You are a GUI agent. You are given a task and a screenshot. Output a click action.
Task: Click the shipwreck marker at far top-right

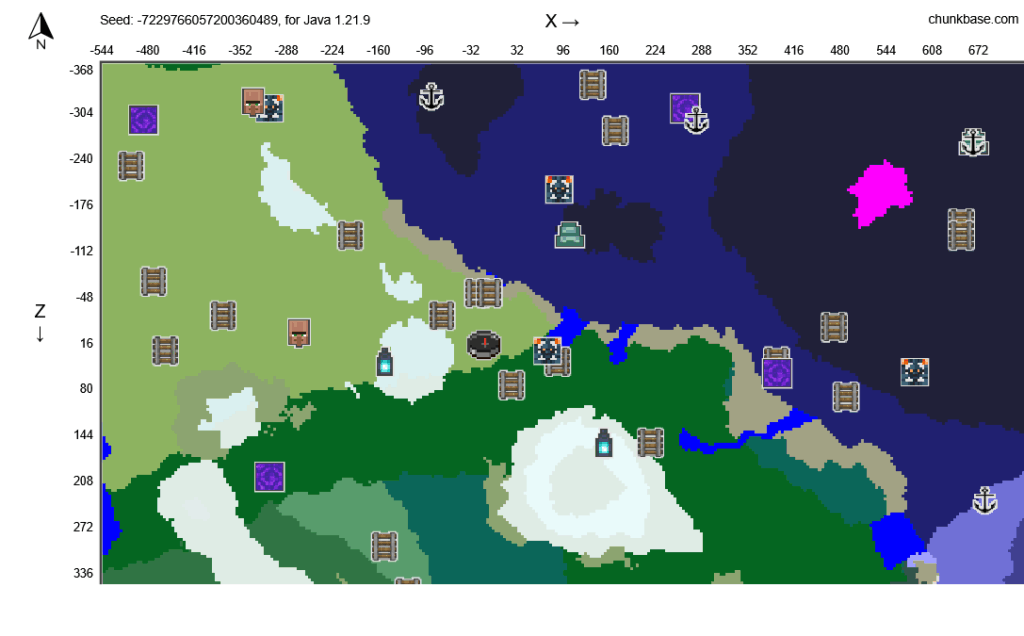(973, 143)
